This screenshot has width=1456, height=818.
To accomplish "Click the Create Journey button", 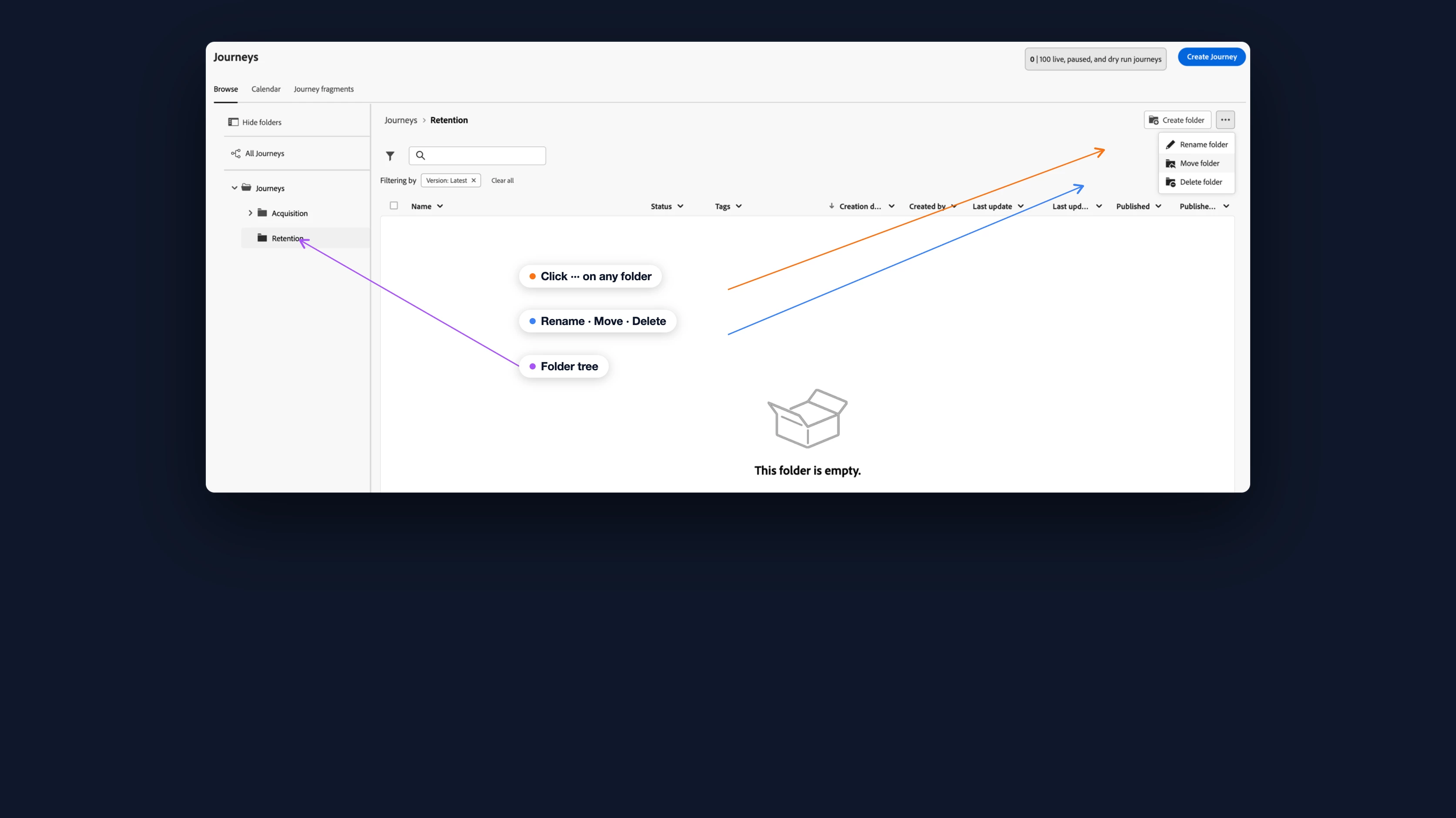I will pyautogui.click(x=1211, y=57).
